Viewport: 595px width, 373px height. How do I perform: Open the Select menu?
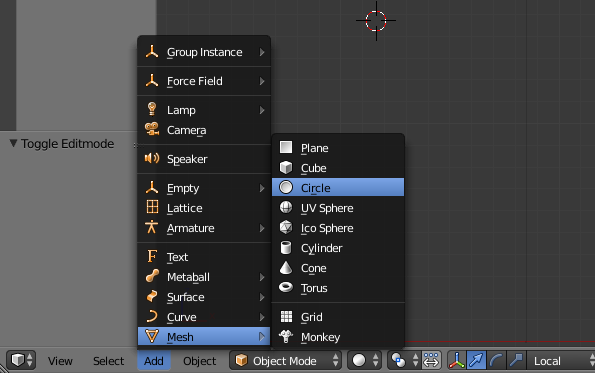pos(109,361)
